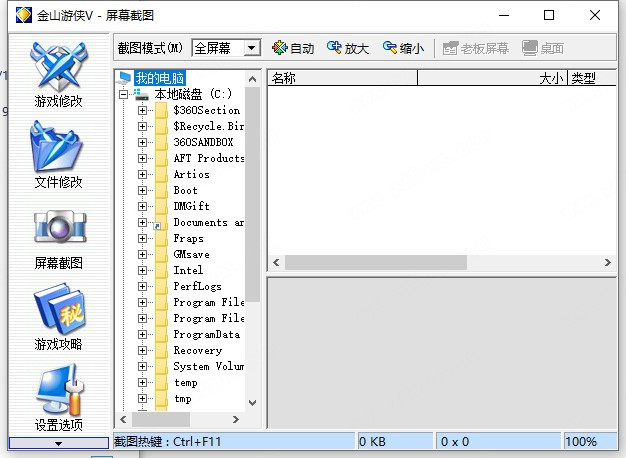Screen dimensions: 626x458
Task: Click the Intel folder icon
Action: click(161, 270)
